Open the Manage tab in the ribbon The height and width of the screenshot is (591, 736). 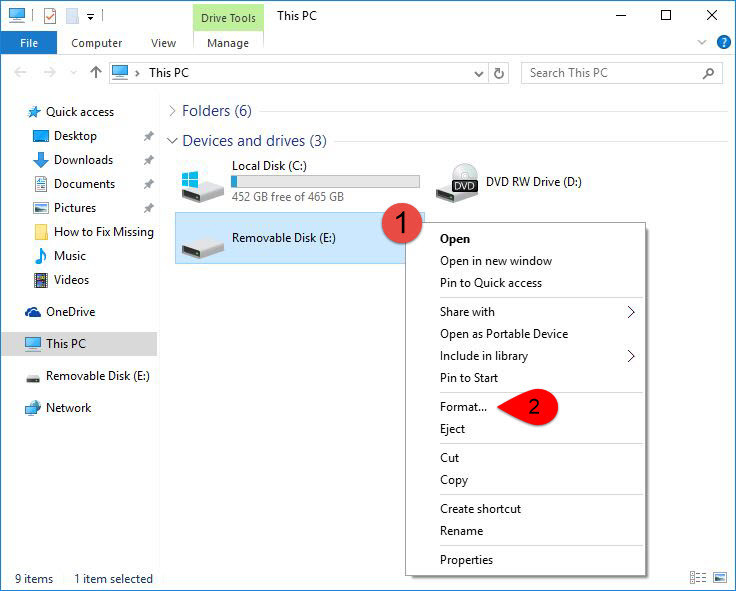[228, 43]
